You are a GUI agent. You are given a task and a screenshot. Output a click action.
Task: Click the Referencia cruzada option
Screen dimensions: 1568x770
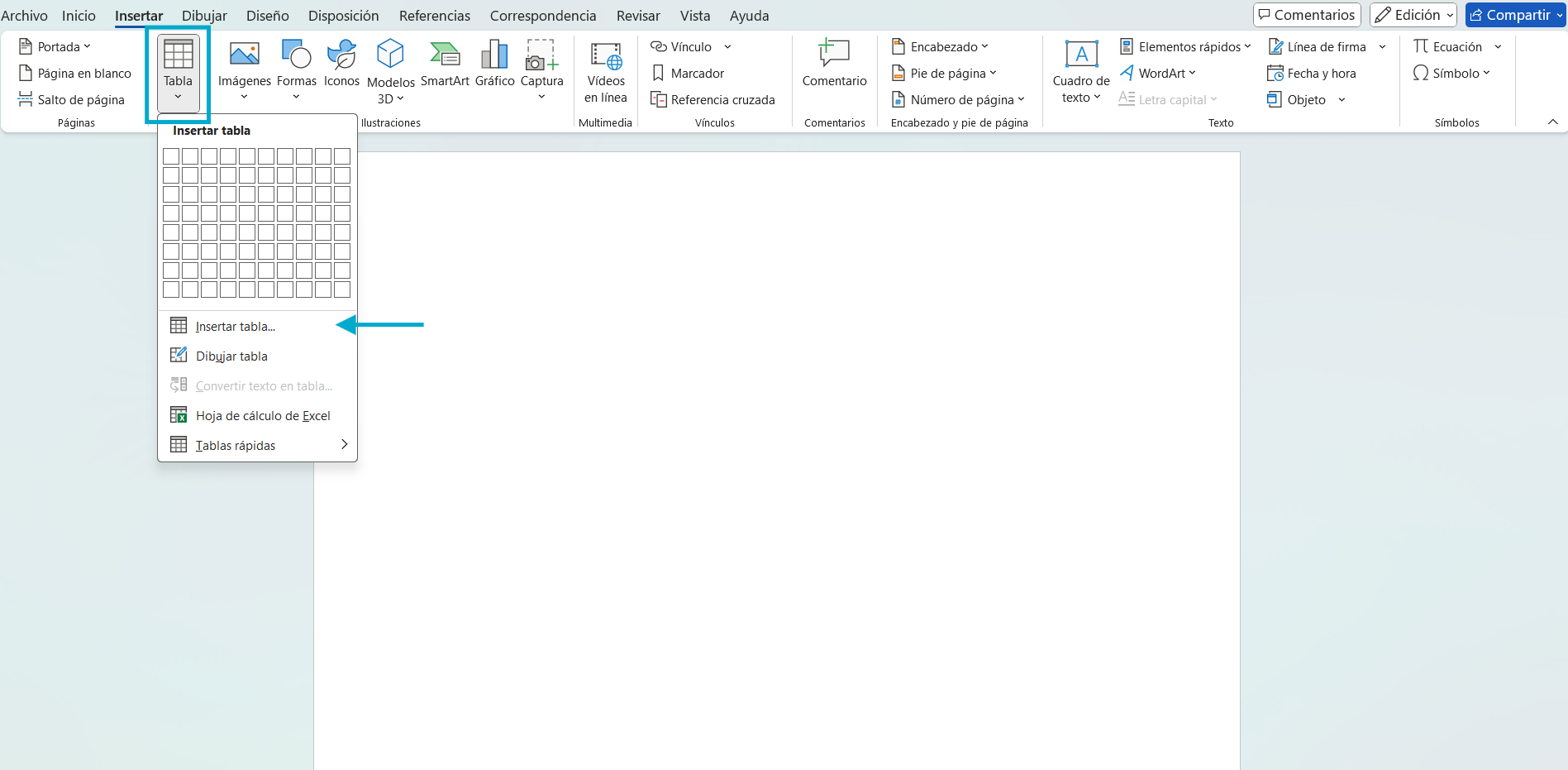pyautogui.click(x=713, y=100)
